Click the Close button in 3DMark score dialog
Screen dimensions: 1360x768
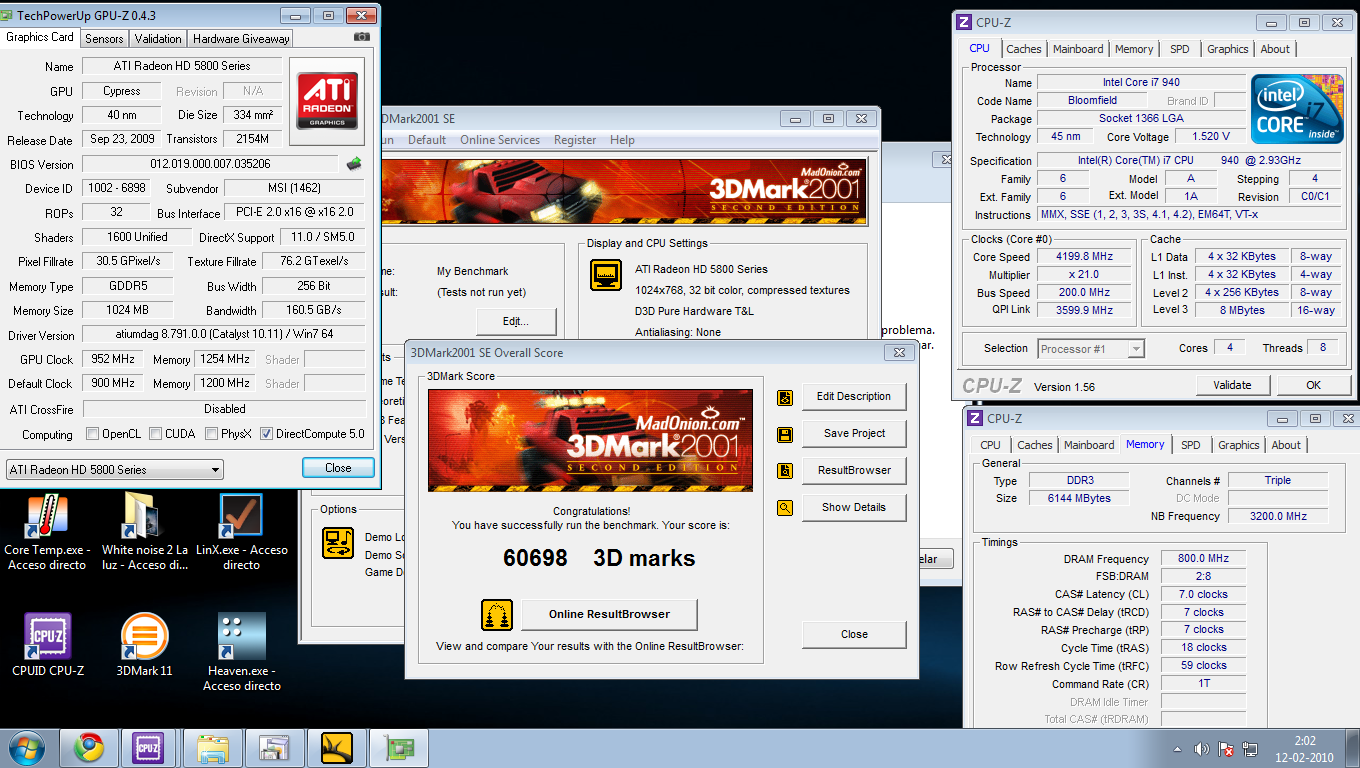click(x=854, y=634)
